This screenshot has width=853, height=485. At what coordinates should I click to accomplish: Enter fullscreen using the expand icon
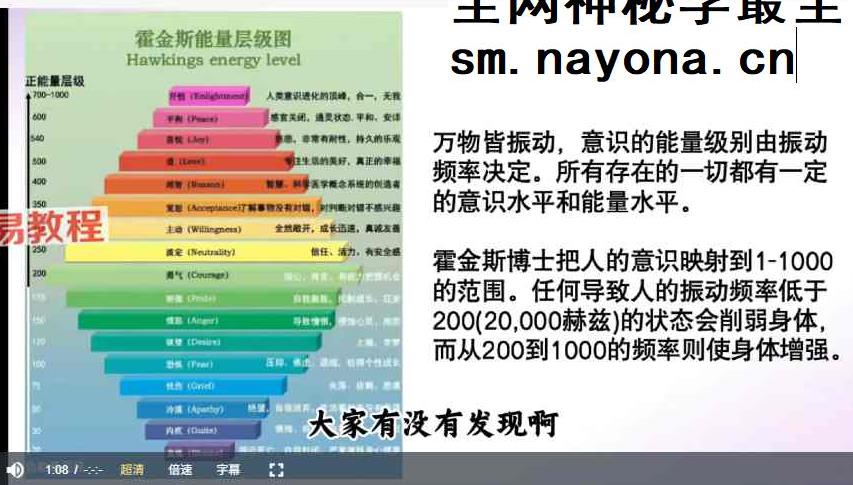pos(276,470)
